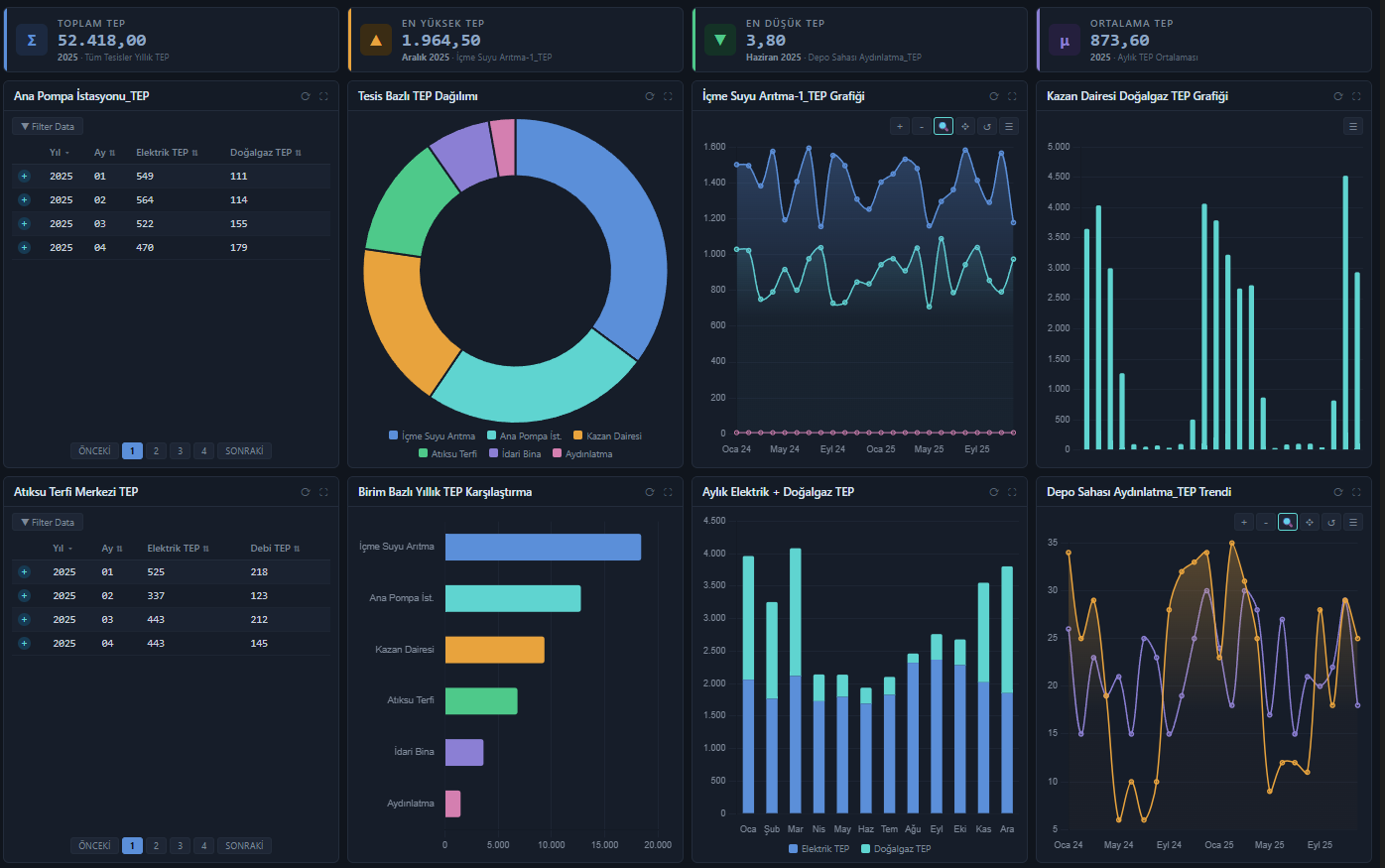This screenshot has width=1385, height=868.
Task: Expand Ana Pompa İstasyonu_TEP panel to fullscreen
Action: tap(323, 96)
